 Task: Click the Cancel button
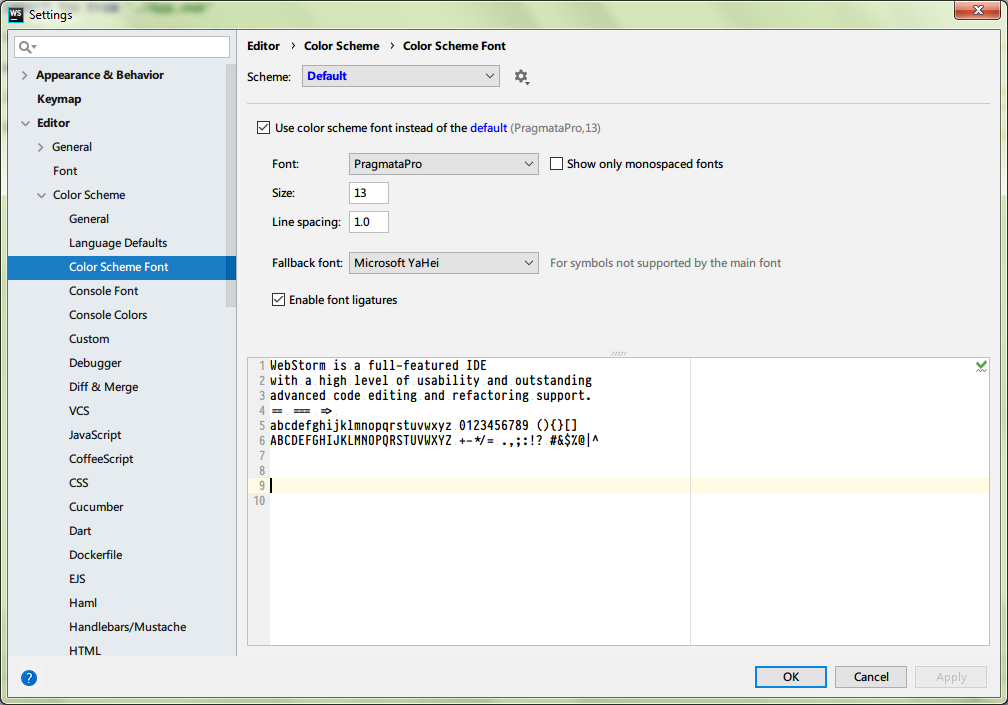click(x=871, y=677)
